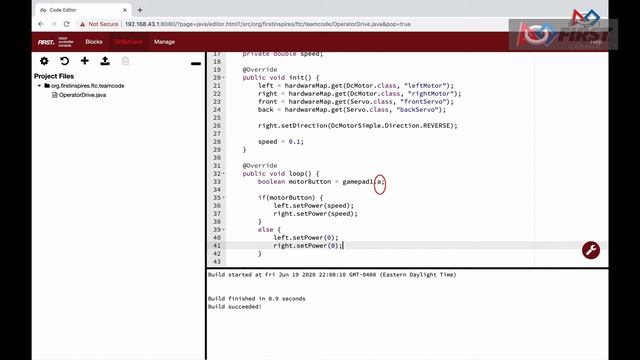The width and height of the screenshot is (640, 360).
Task: Click 'left.setPower(speed);' code line
Action: pos(313,206)
